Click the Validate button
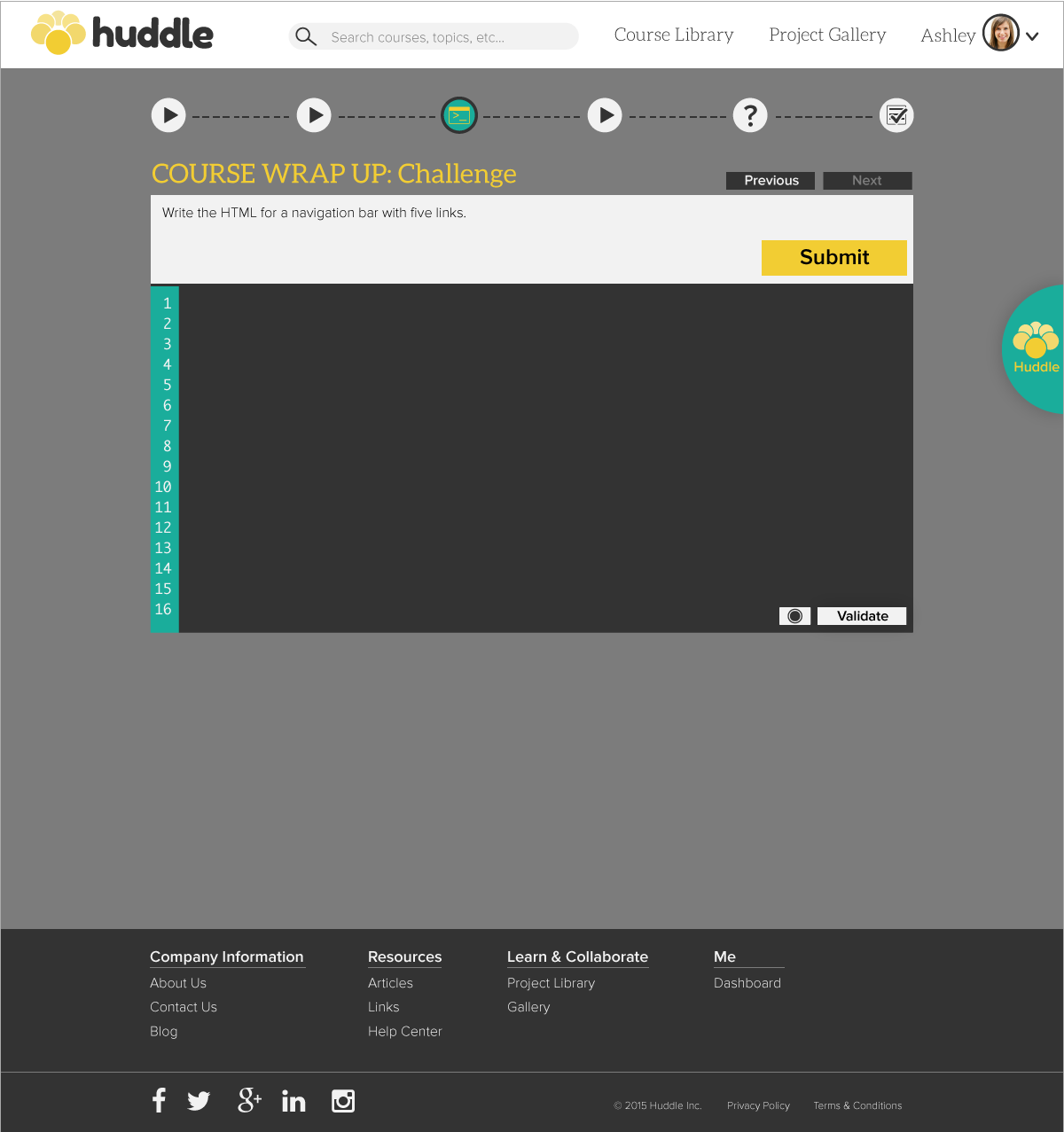This screenshot has height=1132, width=1064. pyautogui.click(x=862, y=616)
